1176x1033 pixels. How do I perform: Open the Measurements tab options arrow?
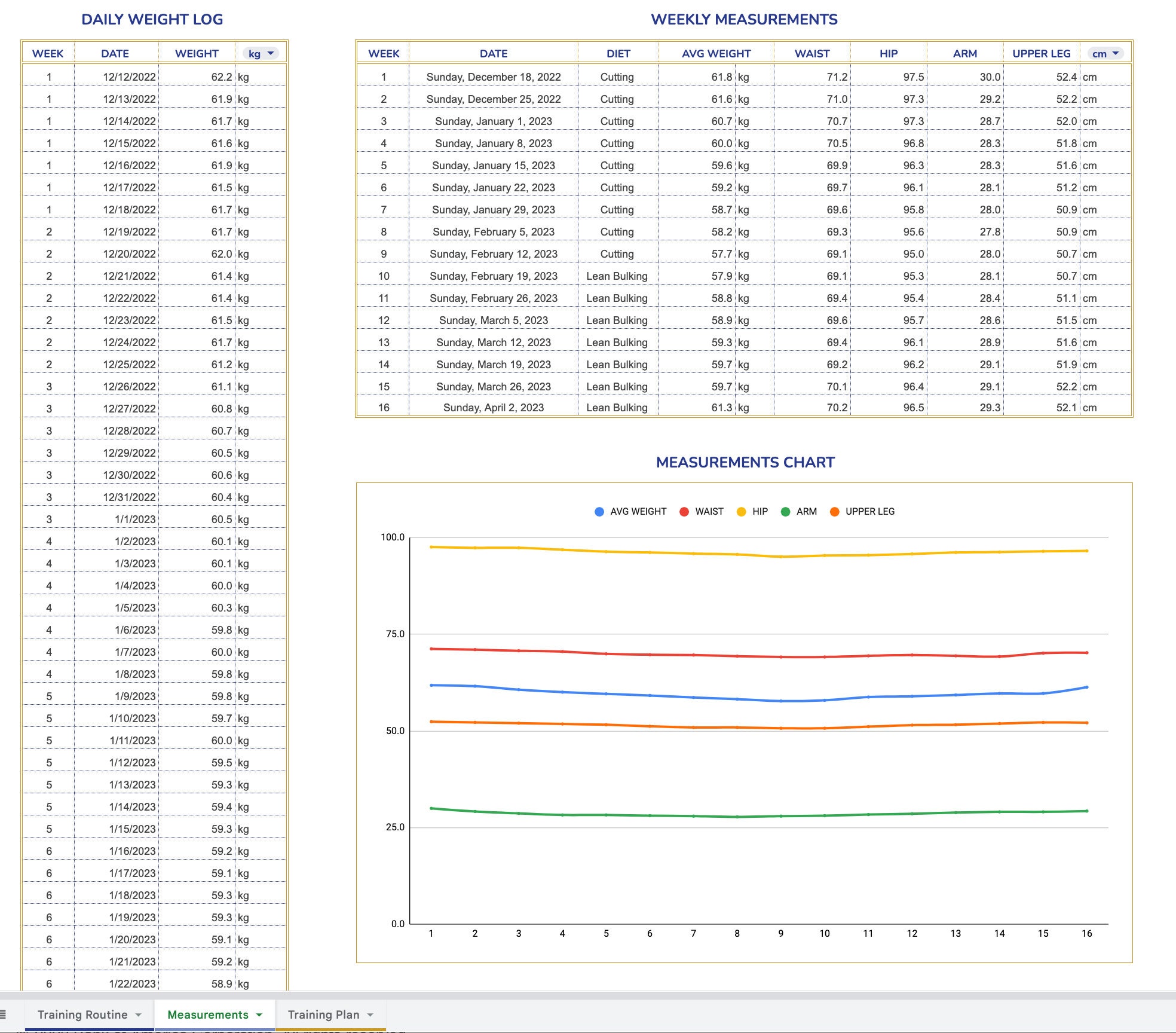tap(259, 1014)
